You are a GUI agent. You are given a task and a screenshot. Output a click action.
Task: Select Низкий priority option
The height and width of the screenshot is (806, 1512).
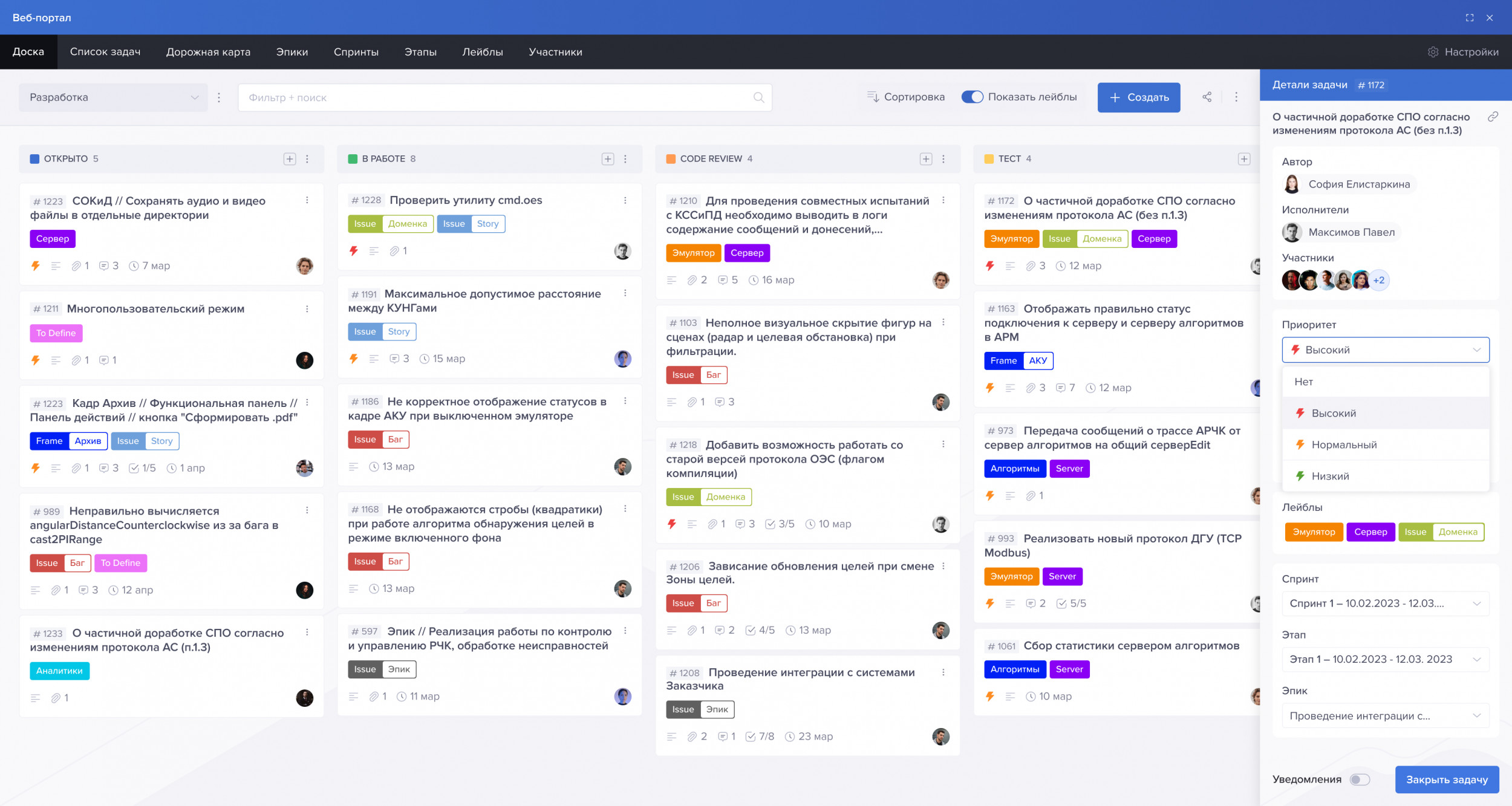coord(1330,476)
